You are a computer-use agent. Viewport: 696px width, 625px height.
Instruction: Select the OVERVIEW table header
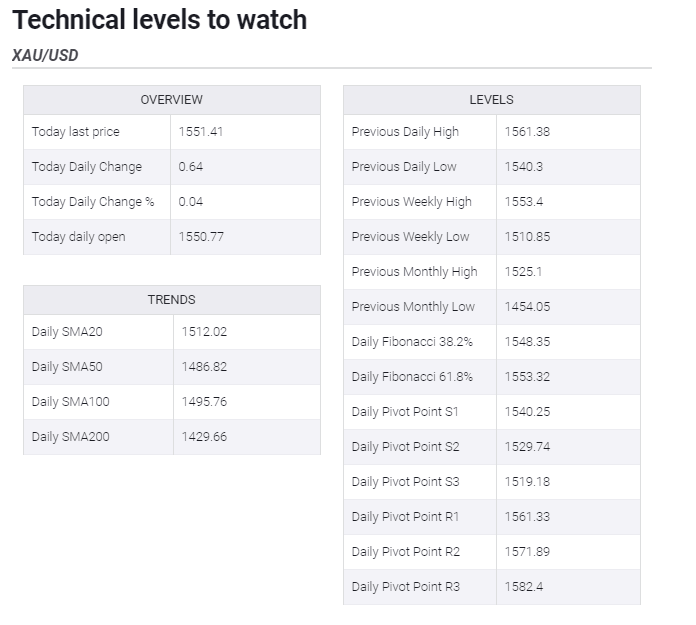point(171,100)
